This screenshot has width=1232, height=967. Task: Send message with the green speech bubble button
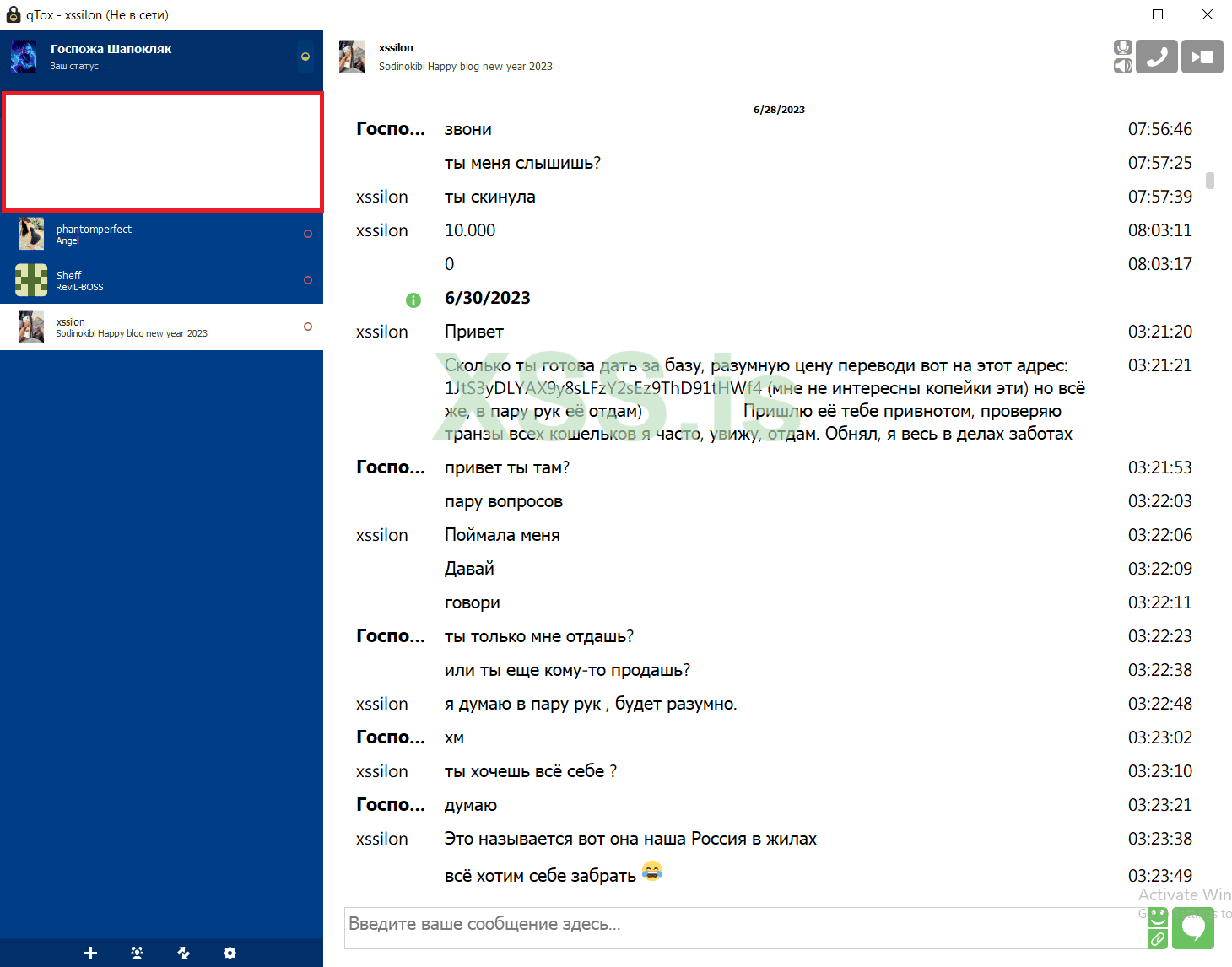point(1193,928)
